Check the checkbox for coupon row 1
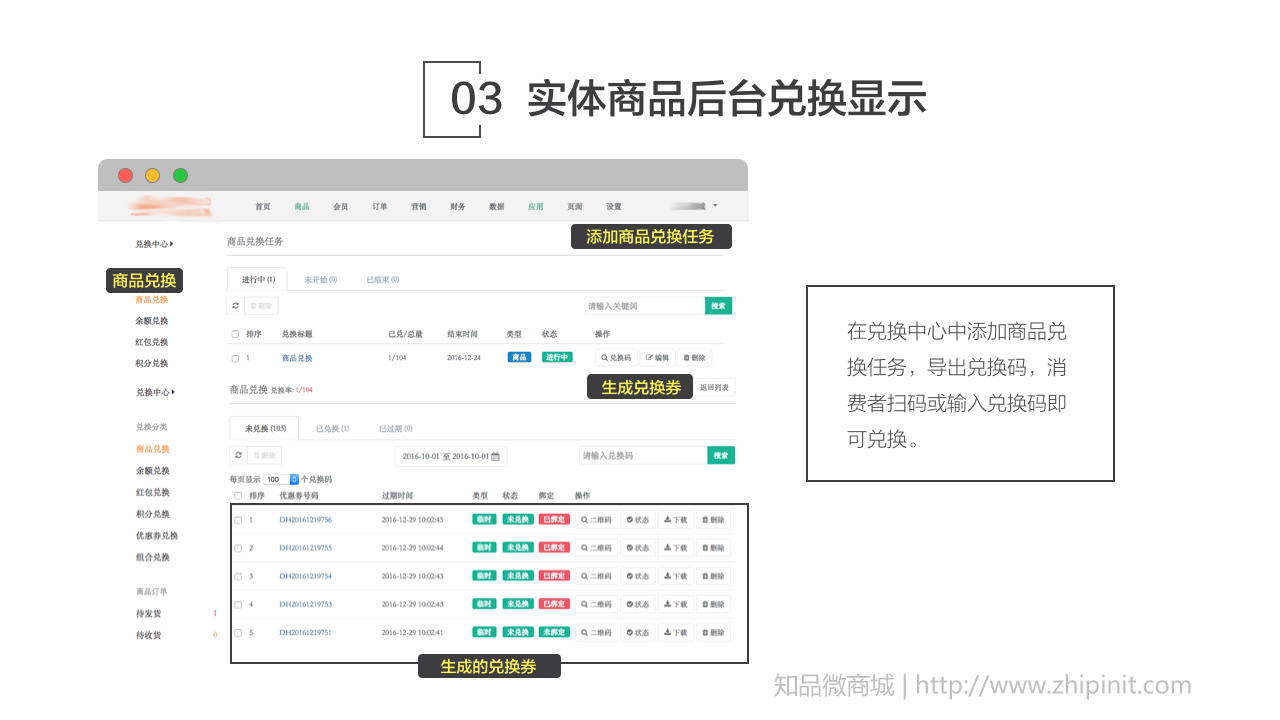The height and width of the screenshot is (720, 1280). [238, 520]
